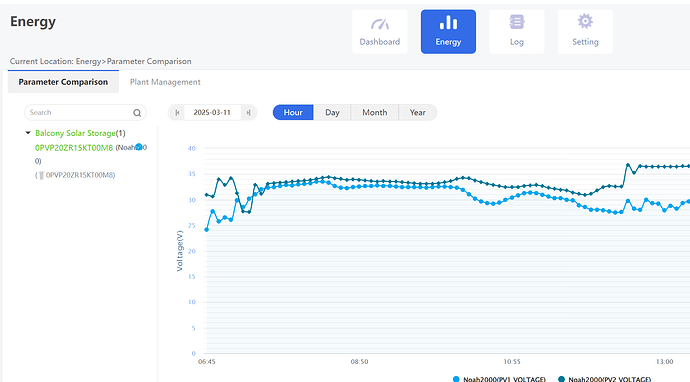Toggle Noah2000(PV1 VOLTAGE) legend entry

[x=499, y=379]
